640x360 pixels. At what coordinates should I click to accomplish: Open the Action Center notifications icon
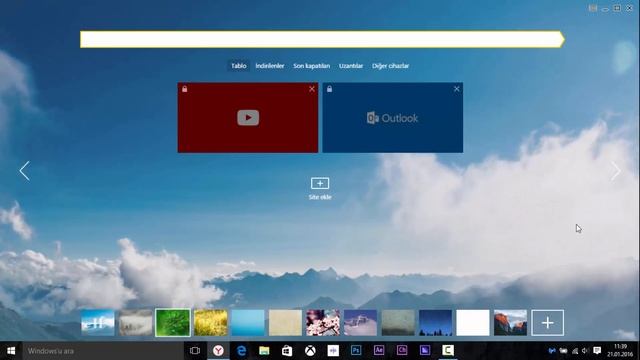pos(597,351)
